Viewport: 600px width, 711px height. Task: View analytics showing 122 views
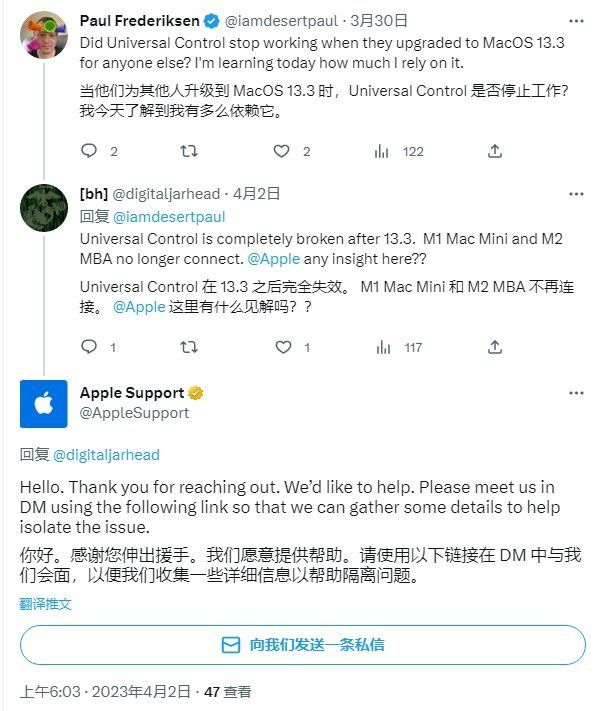pyautogui.click(x=399, y=151)
